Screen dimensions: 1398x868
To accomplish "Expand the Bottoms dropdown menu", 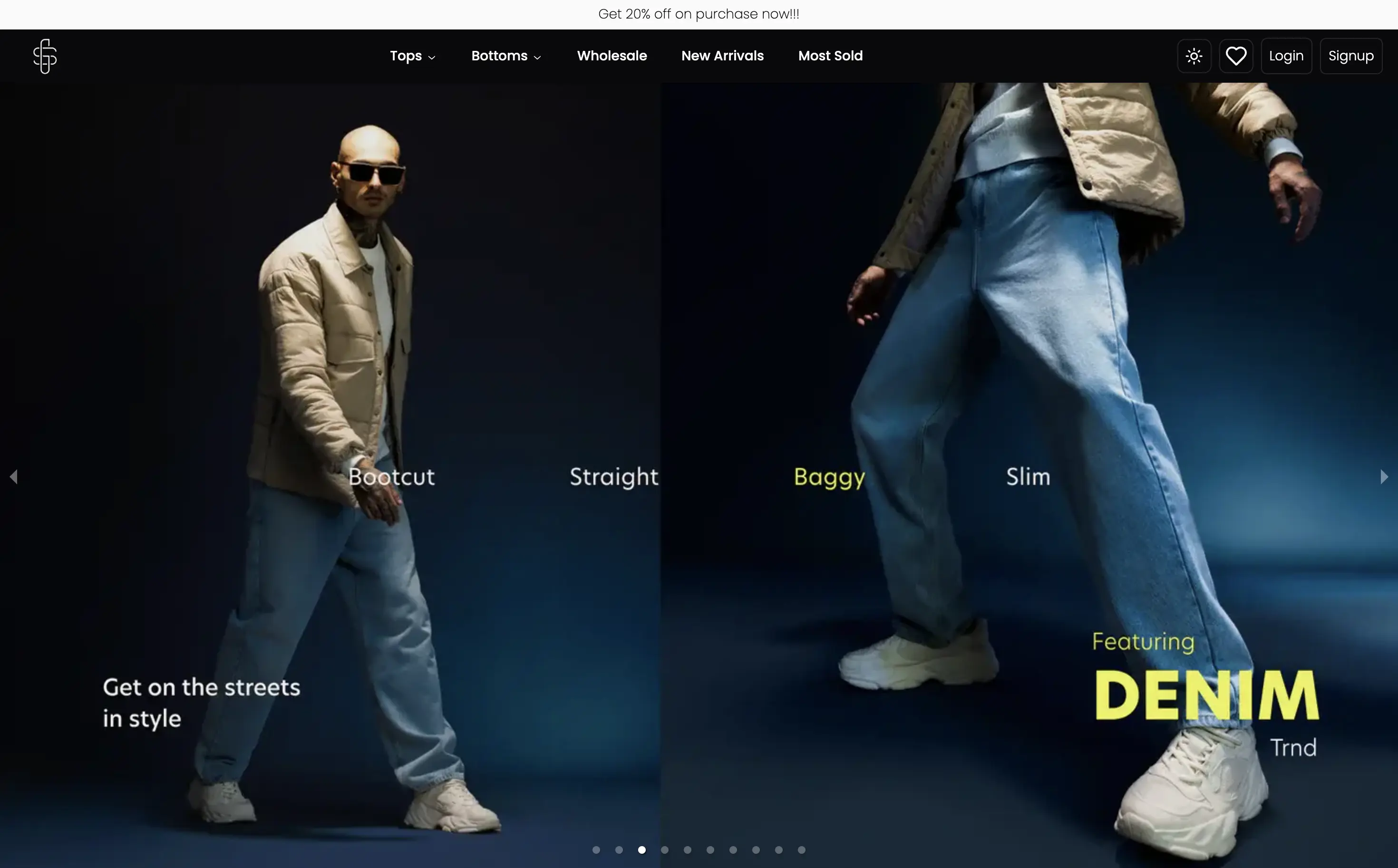I will point(499,56).
